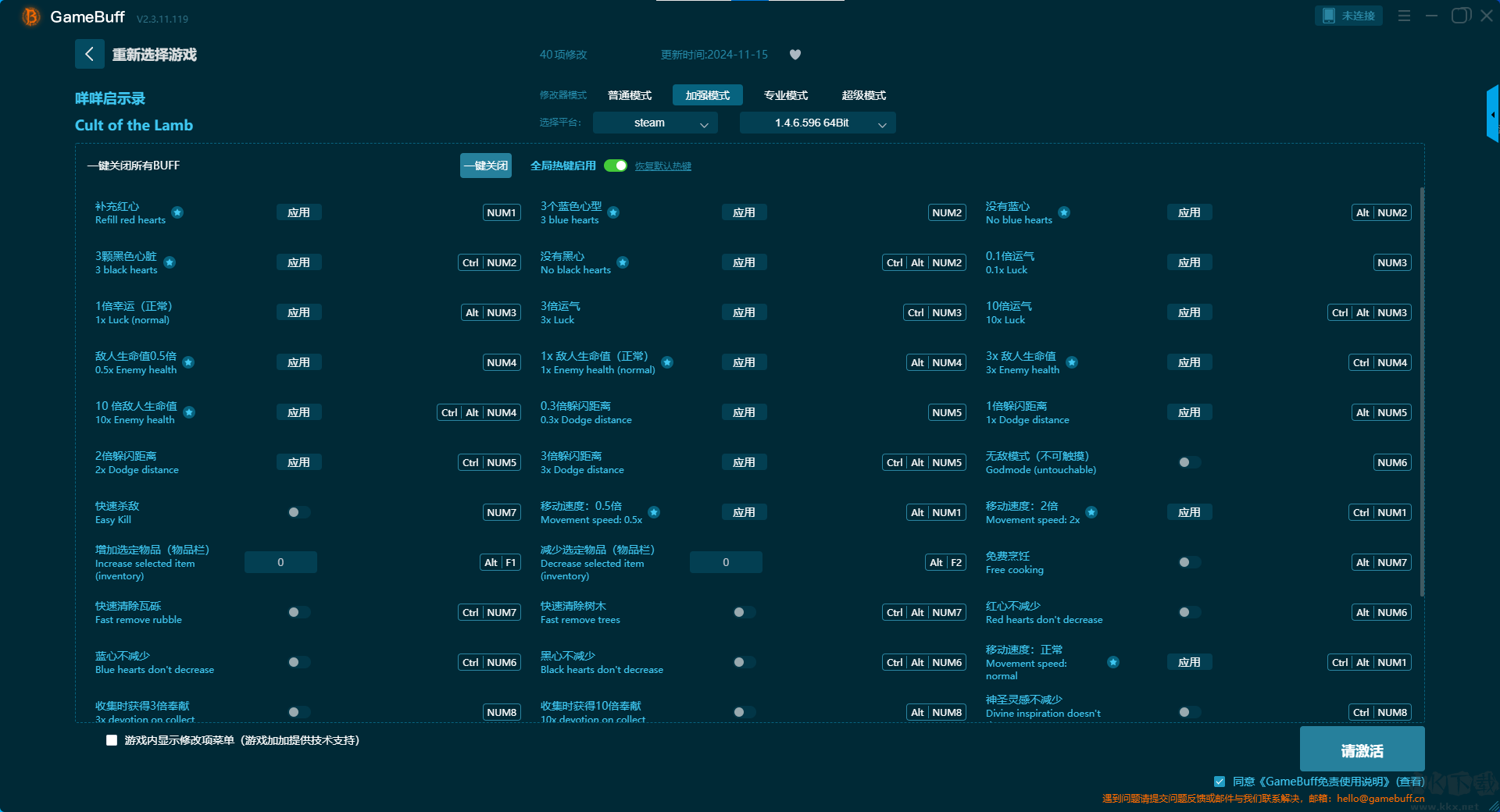This screenshot has width=1500, height=812.
Task: Click Increase selected item value field
Action: (280, 562)
